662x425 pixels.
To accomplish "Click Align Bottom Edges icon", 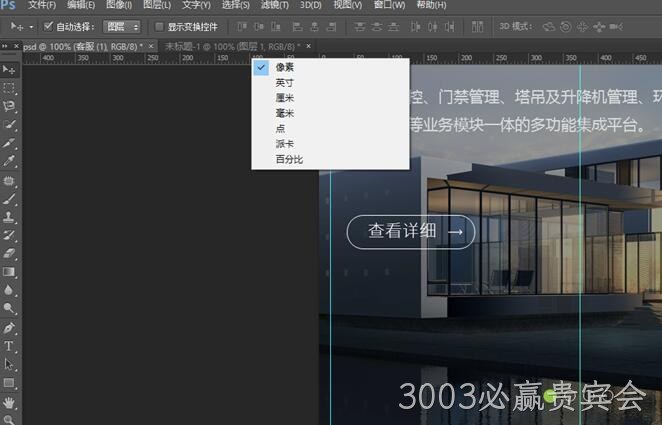I will click(x=276, y=27).
